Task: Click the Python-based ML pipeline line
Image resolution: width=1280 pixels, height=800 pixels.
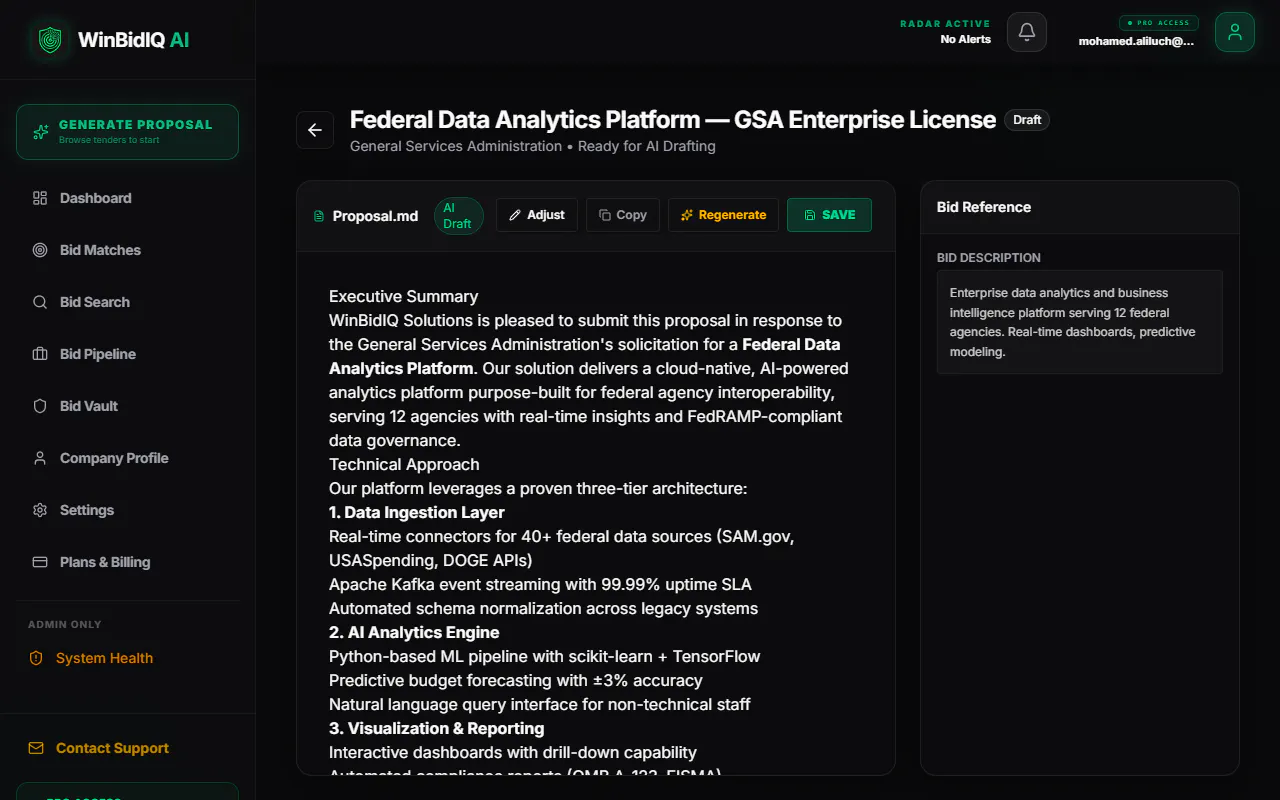Action: [x=545, y=656]
